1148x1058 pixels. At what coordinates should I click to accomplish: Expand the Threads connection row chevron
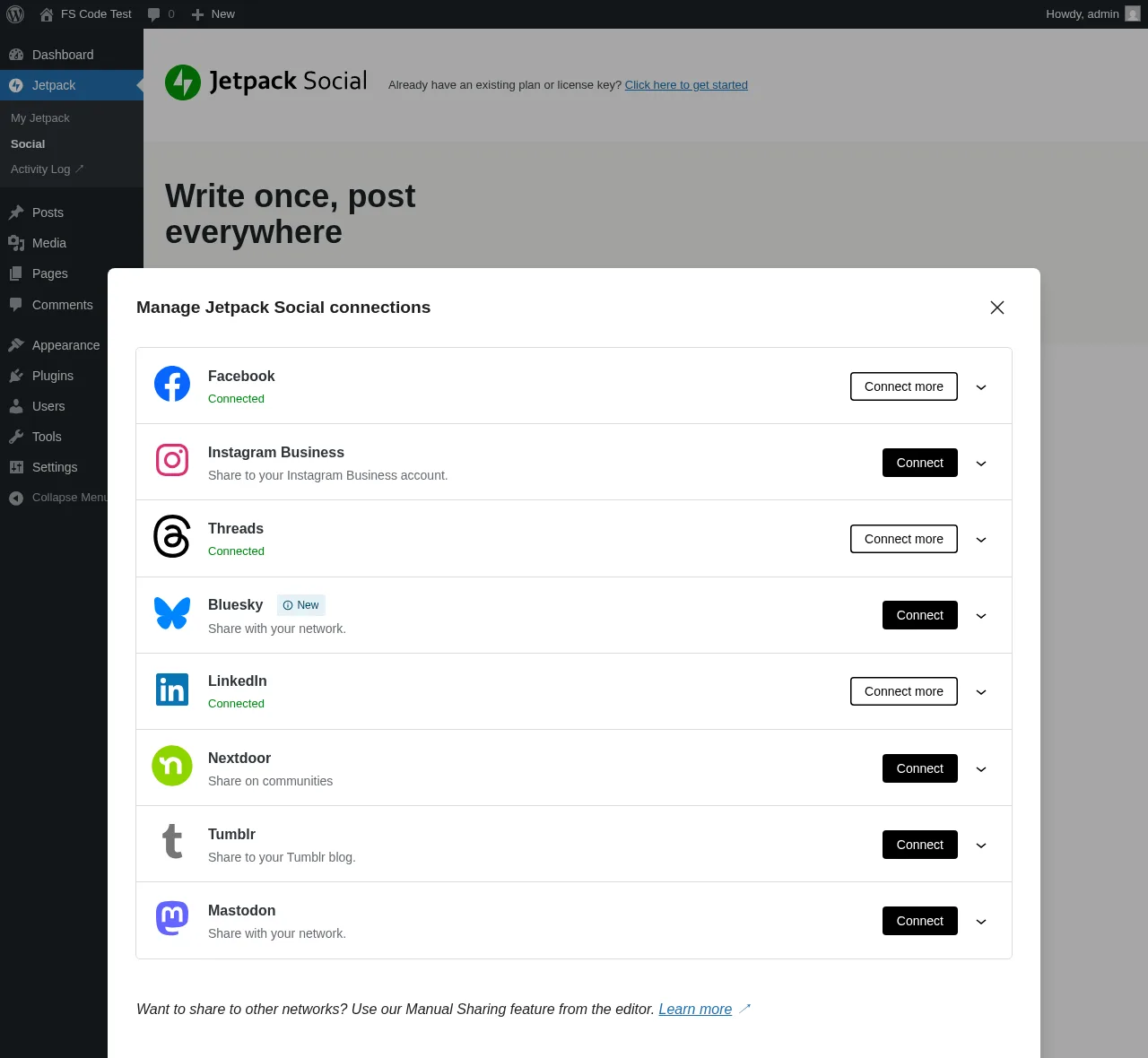tap(981, 540)
